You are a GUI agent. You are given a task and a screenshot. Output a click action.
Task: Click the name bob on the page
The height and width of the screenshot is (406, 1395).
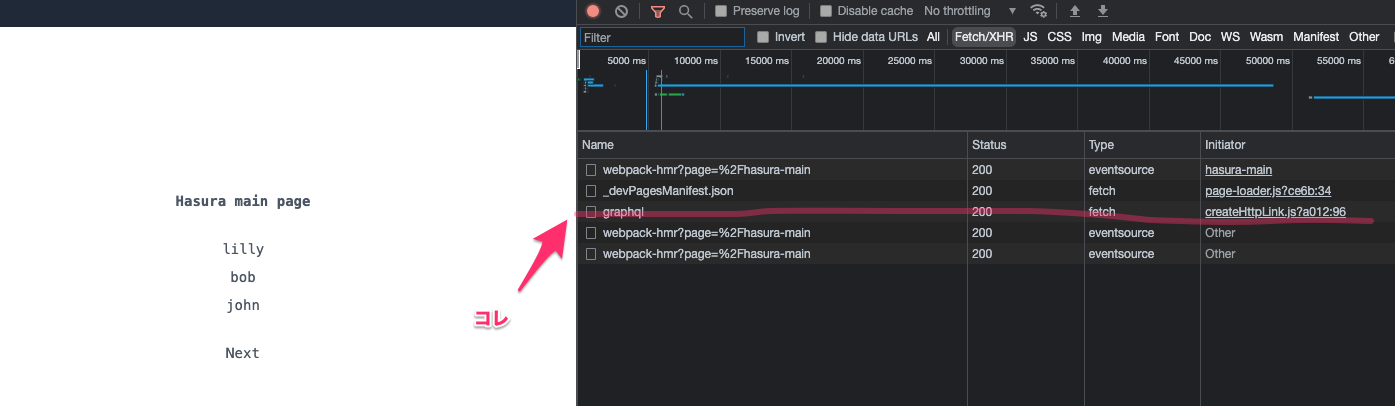243,277
